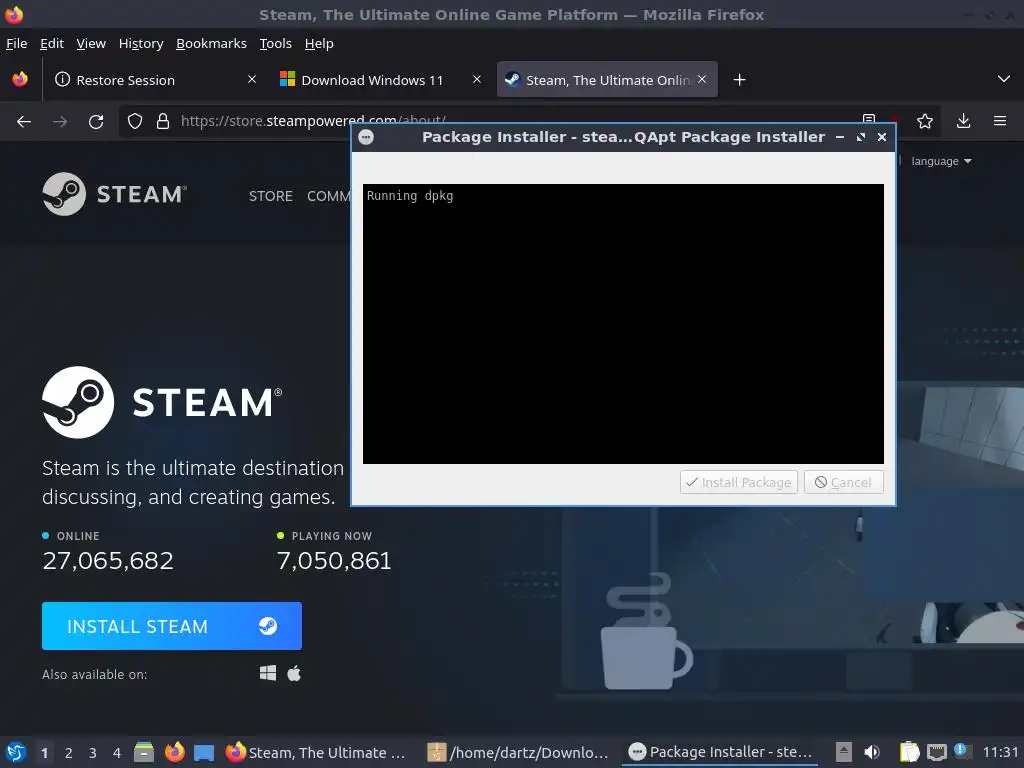1024x768 pixels.
Task: Click the 7,050,861 playing now count
Action: [x=334, y=560]
